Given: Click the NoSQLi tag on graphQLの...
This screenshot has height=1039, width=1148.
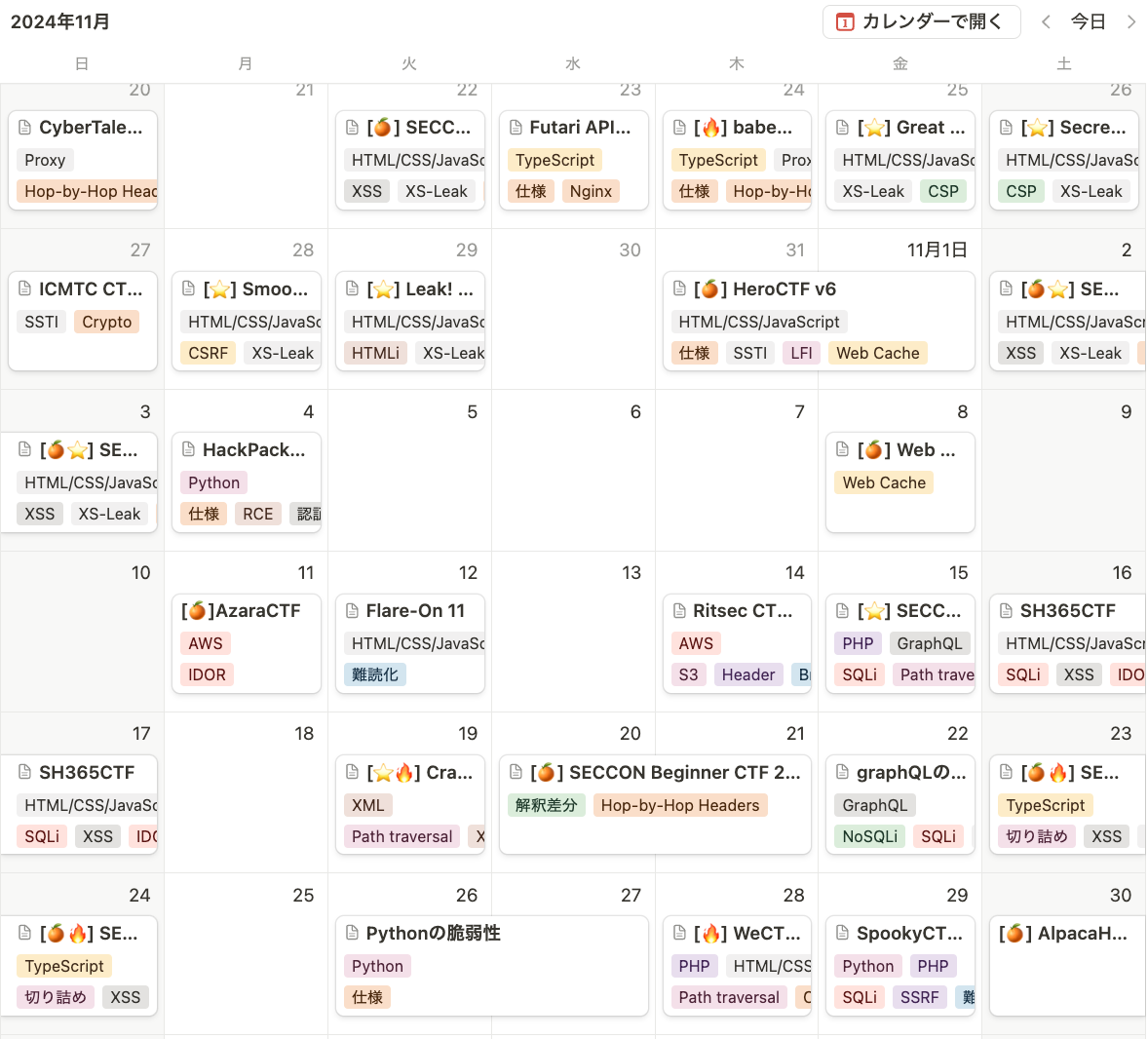Looking at the screenshot, I should (870, 837).
